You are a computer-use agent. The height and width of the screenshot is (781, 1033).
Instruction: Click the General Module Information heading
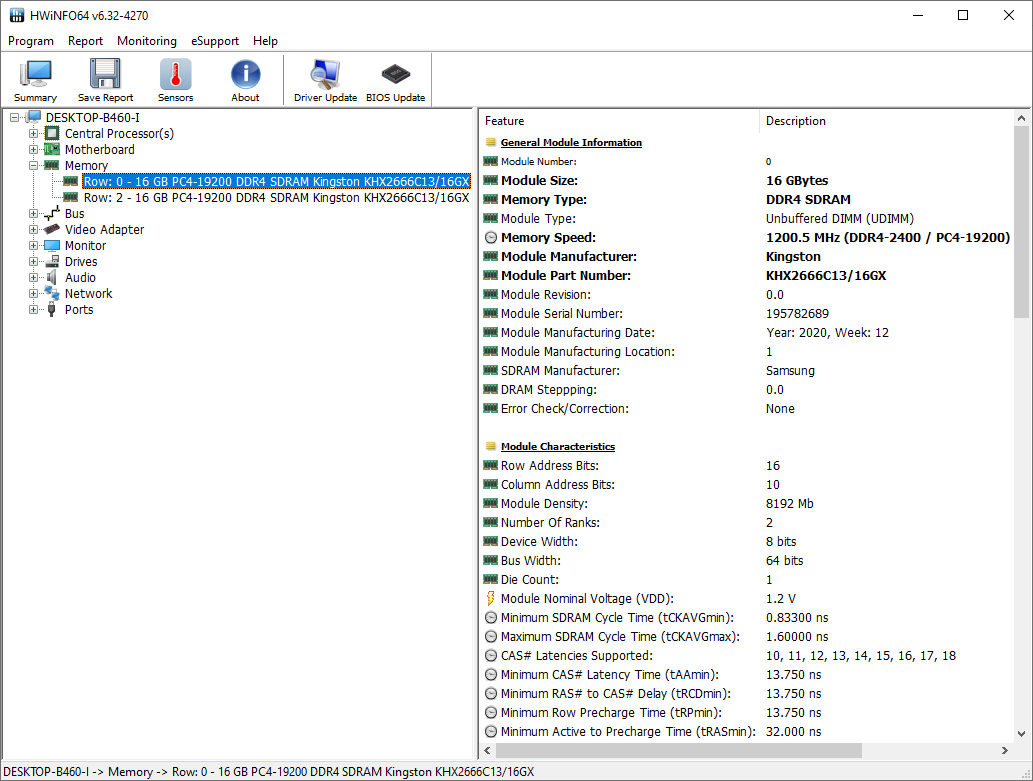point(571,142)
